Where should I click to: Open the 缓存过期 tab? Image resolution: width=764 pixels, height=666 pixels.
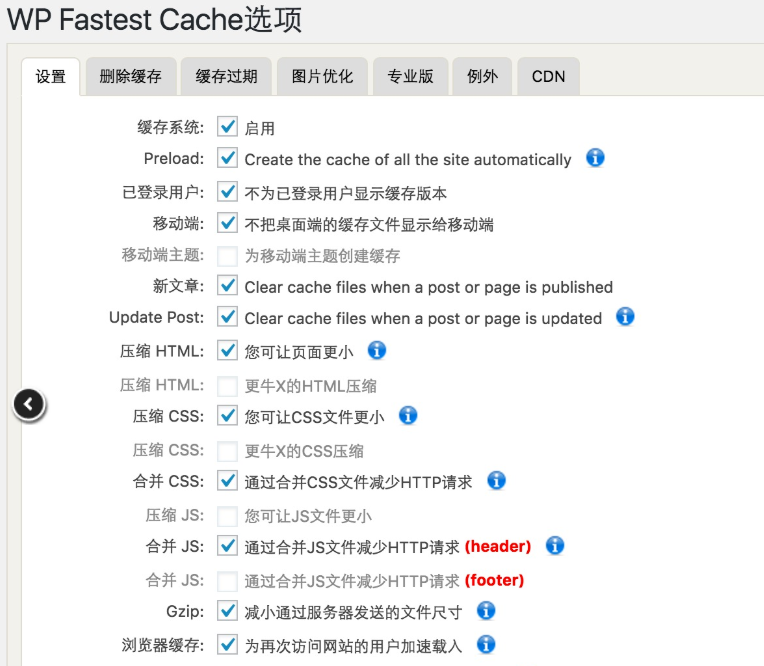point(227,76)
